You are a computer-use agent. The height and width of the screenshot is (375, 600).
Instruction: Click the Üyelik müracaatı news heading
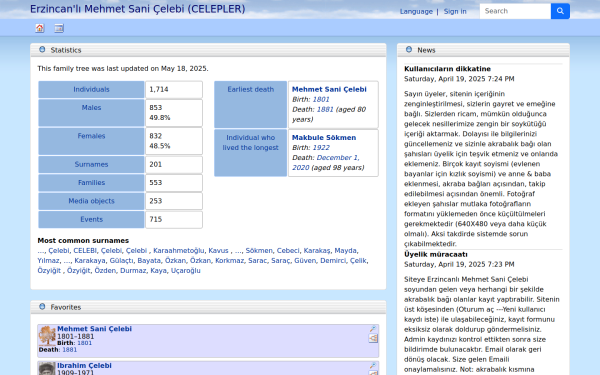(435, 254)
